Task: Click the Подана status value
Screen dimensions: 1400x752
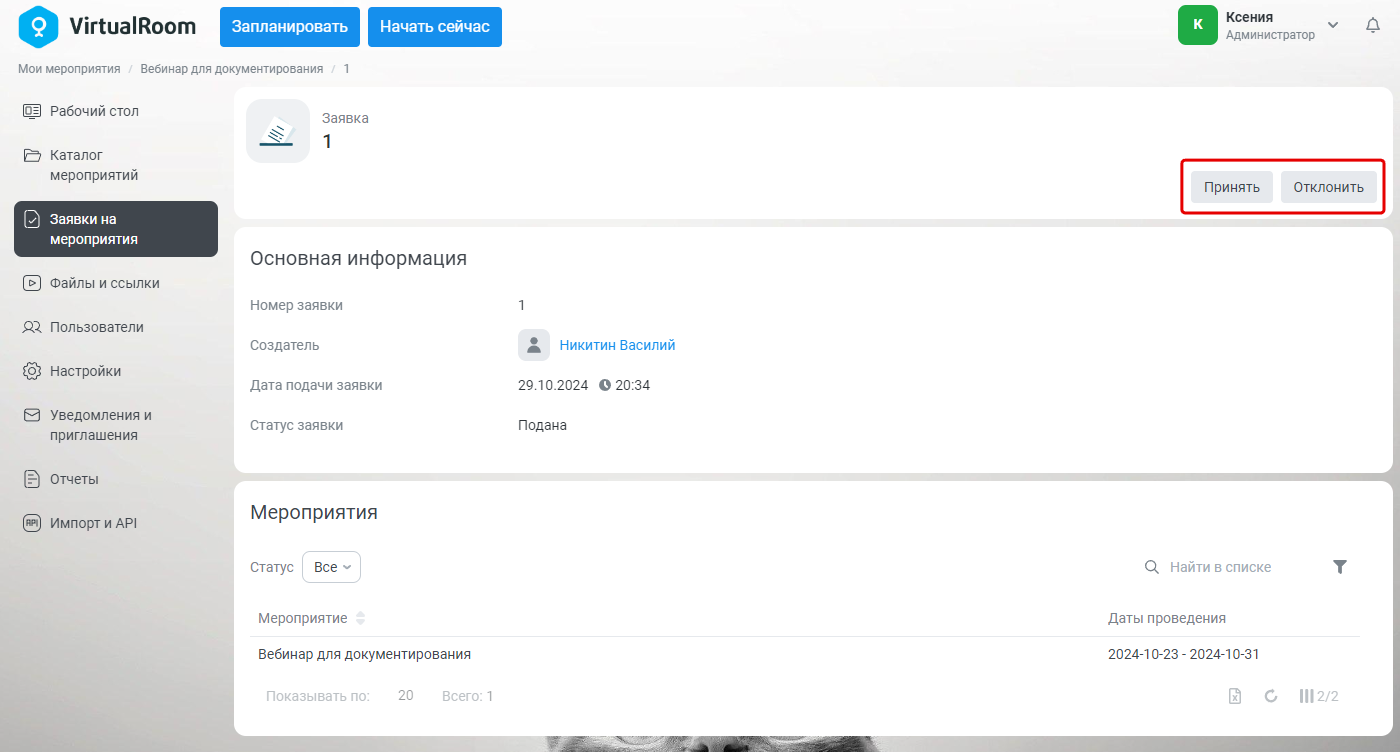Action: click(542, 425)
